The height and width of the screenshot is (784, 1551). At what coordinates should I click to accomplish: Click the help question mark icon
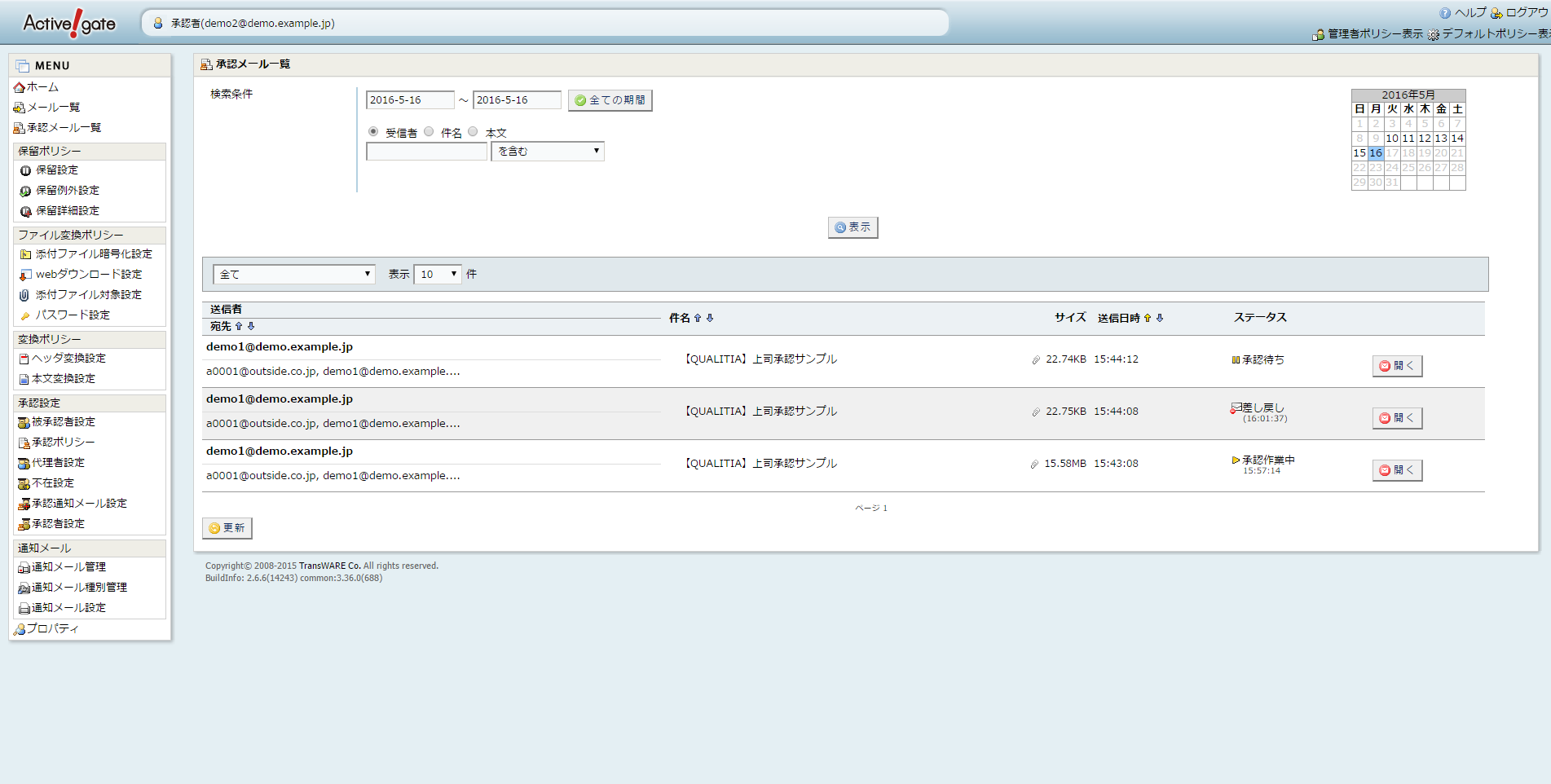[x=1445, y=13]
